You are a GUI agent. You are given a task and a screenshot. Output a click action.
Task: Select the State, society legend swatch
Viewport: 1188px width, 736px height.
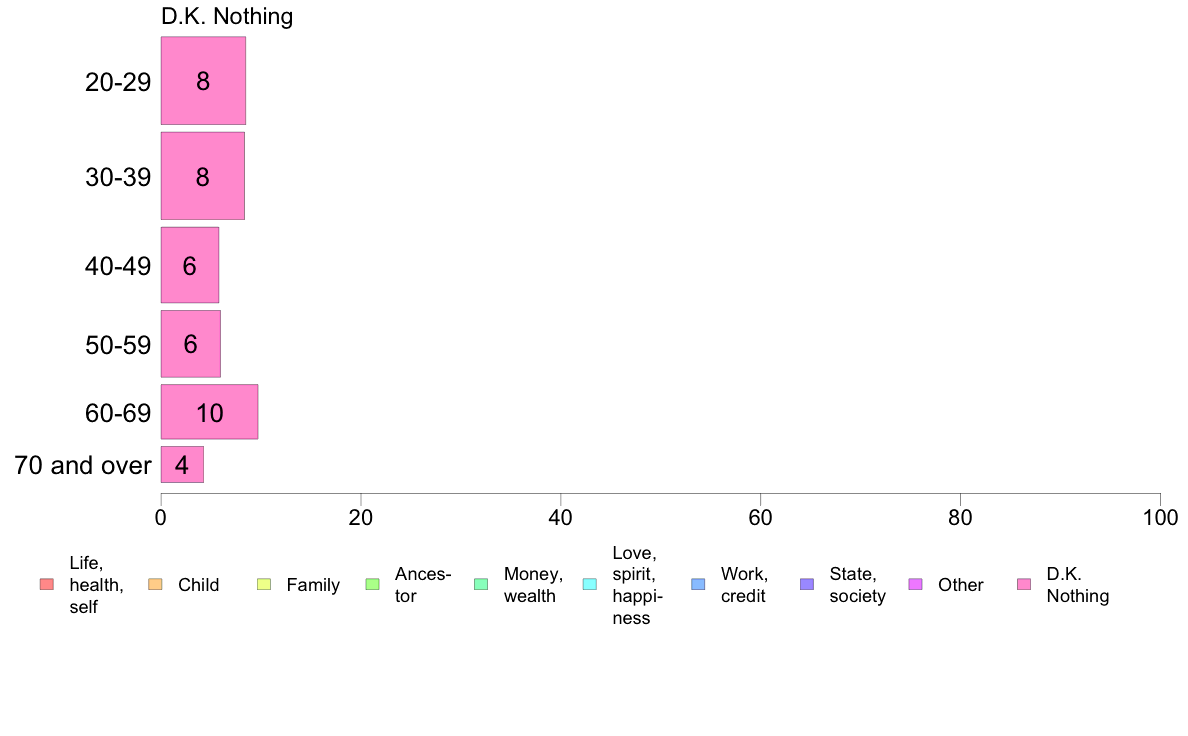pyautogui.click(x=807, y=584)
